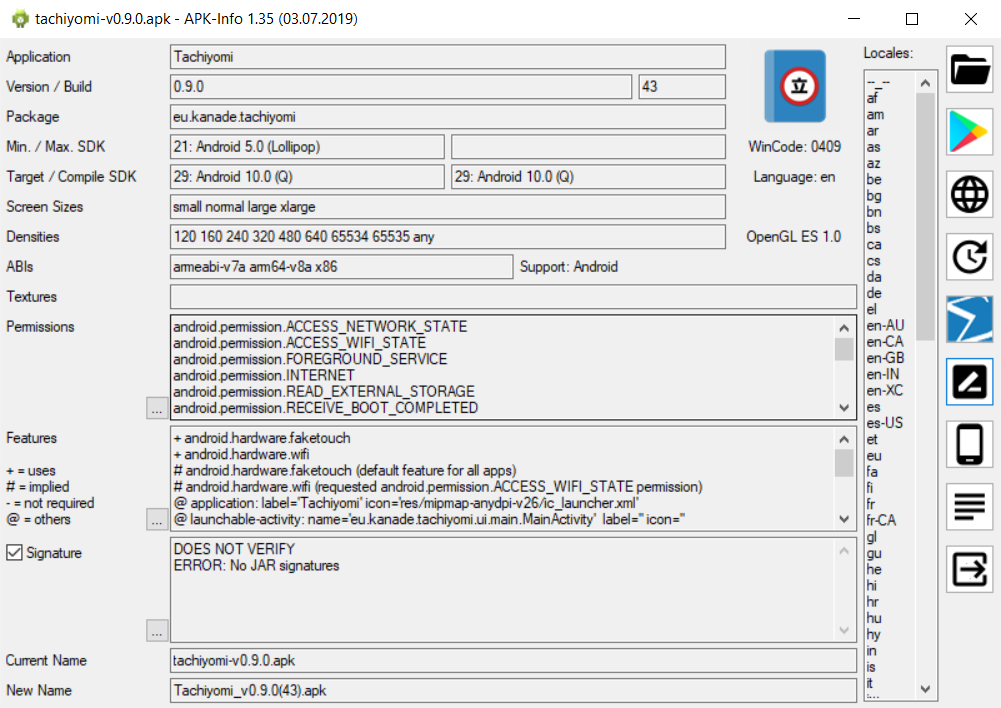Select android.permission.INTERNET line
Image resolution: width=1001 pixels, height=708 pixels.
[x=264, y=375]
